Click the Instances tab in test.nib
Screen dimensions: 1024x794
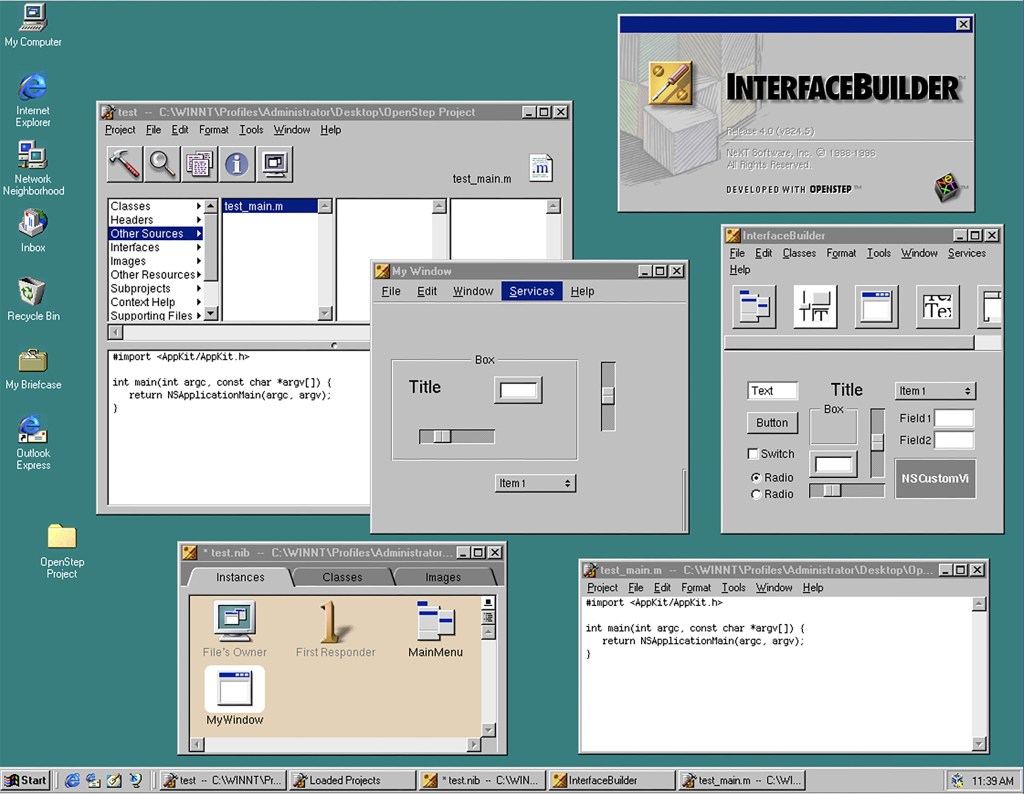(240, 577)
